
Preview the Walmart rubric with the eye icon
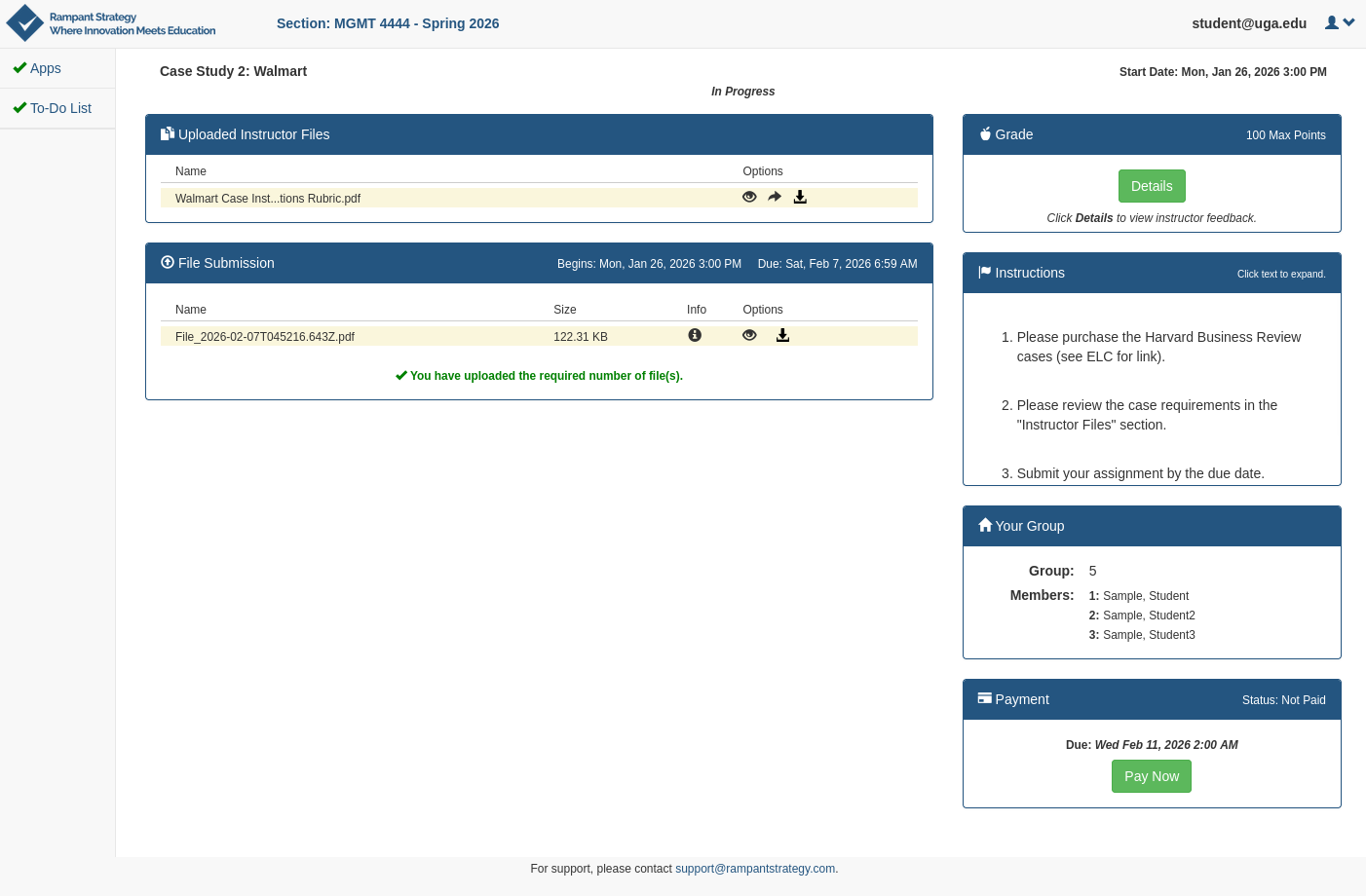[749, 197]
